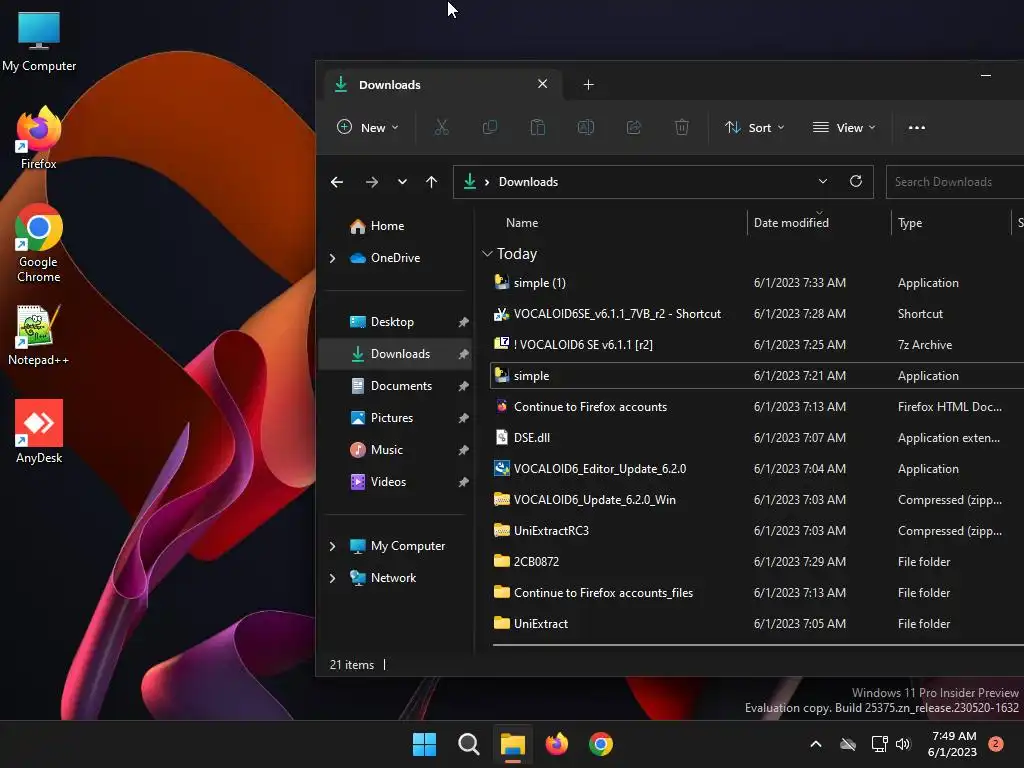
Task: Go up one folder level arrow
Action: tap(432, 182)
